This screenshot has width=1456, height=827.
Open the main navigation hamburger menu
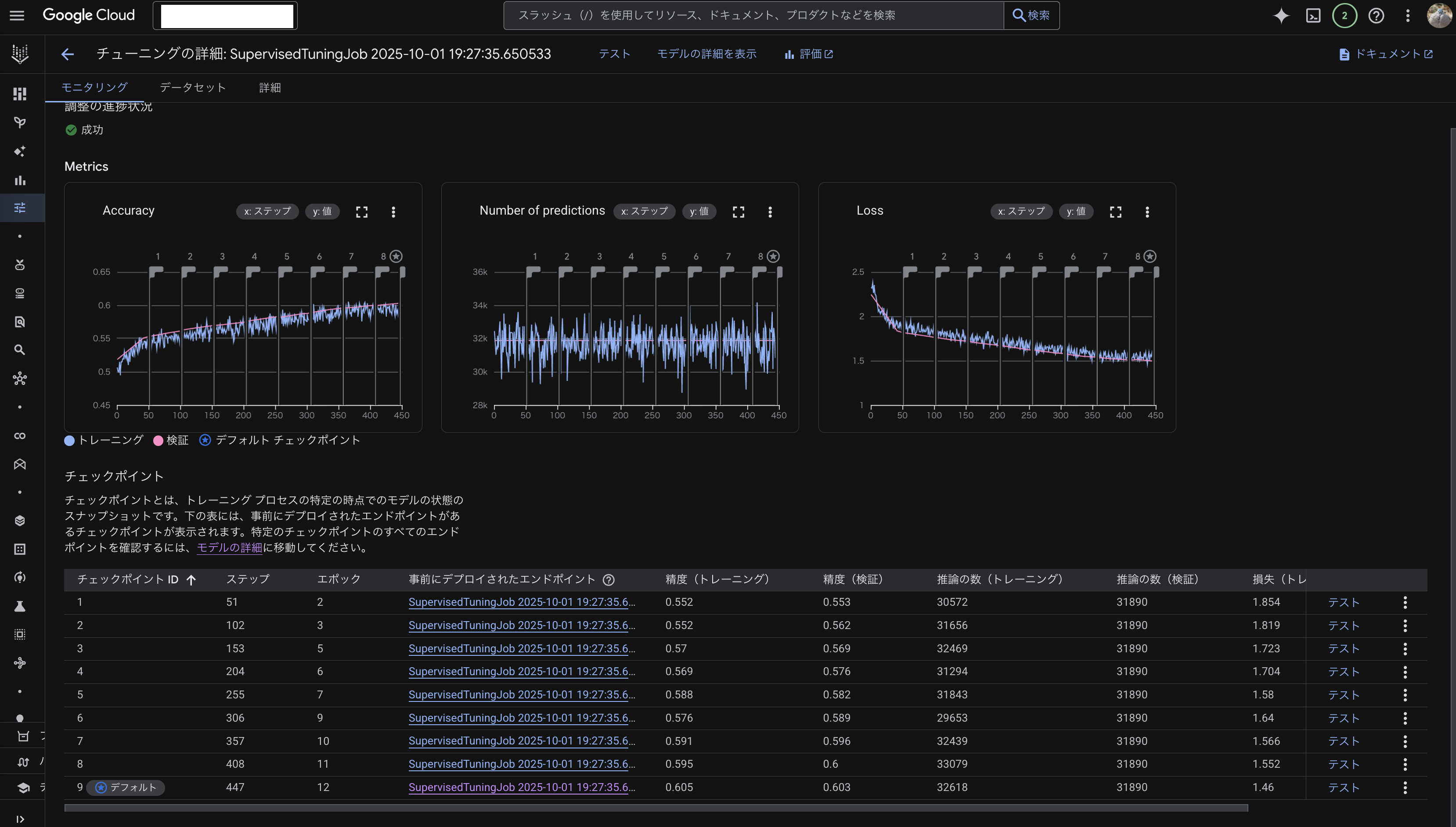pos(17,15)
